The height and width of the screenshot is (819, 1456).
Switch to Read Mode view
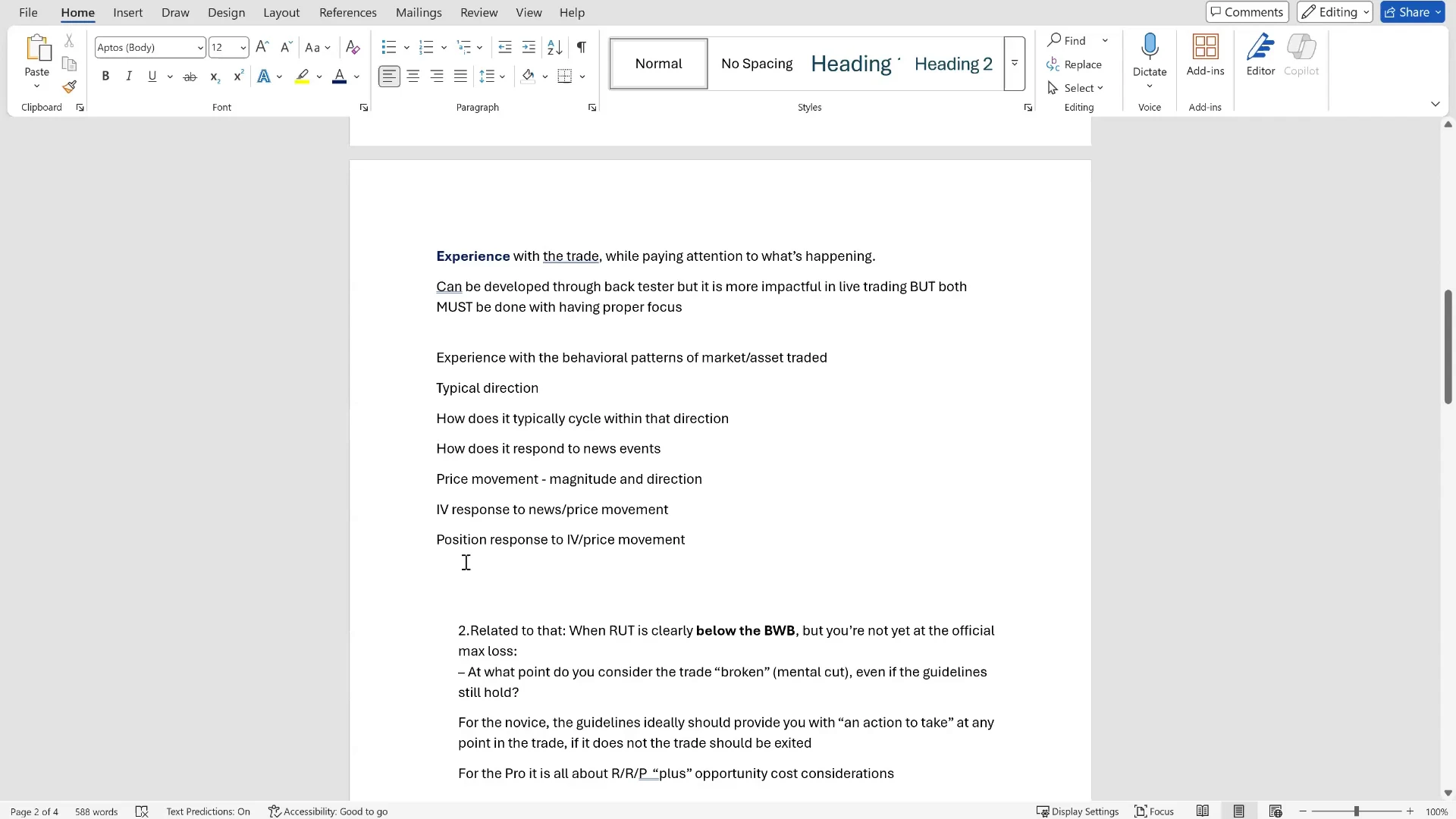[x=1203, y=811]
